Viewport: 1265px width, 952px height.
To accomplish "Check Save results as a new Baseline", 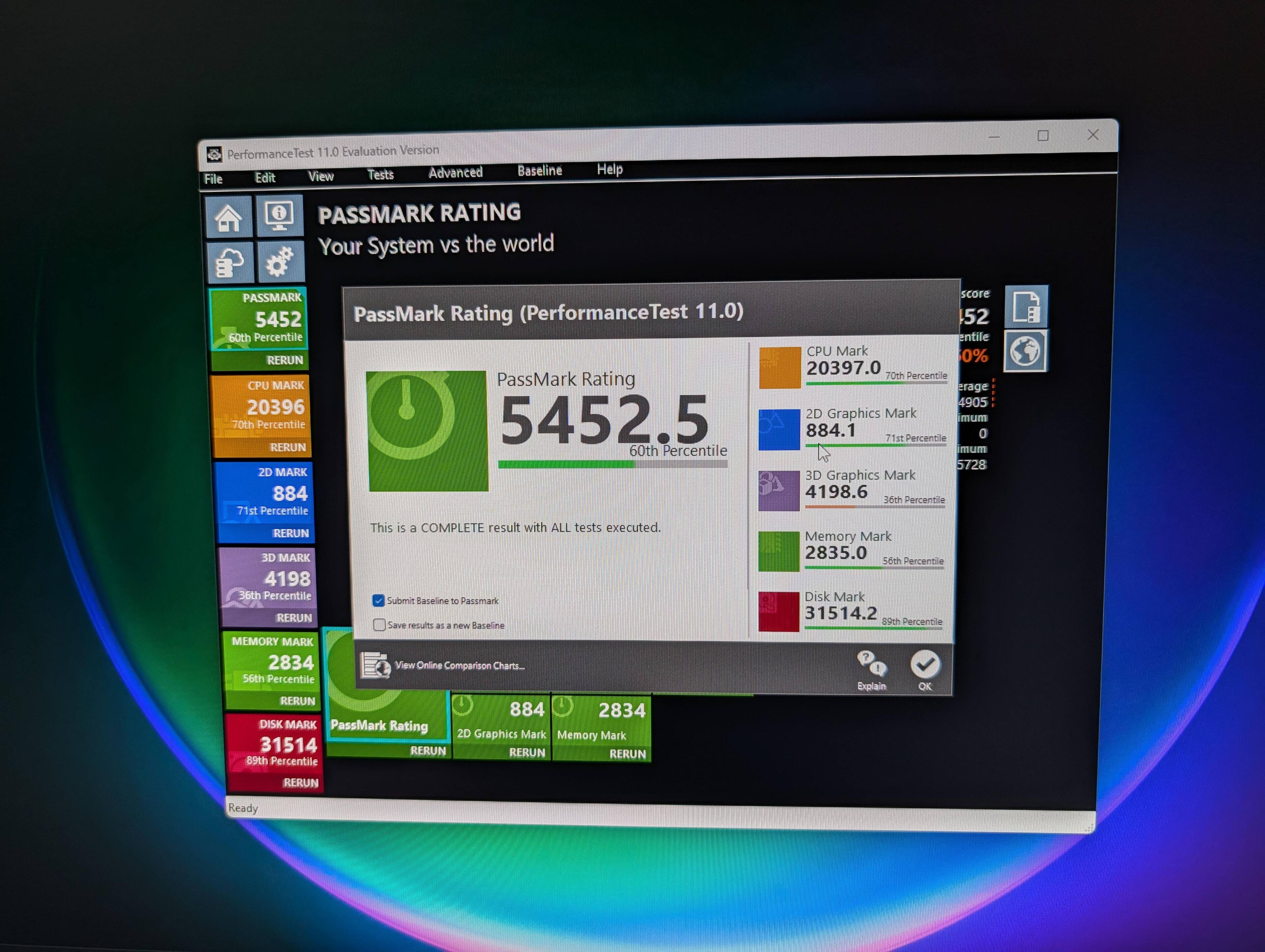I will click(x=379, y=624).
